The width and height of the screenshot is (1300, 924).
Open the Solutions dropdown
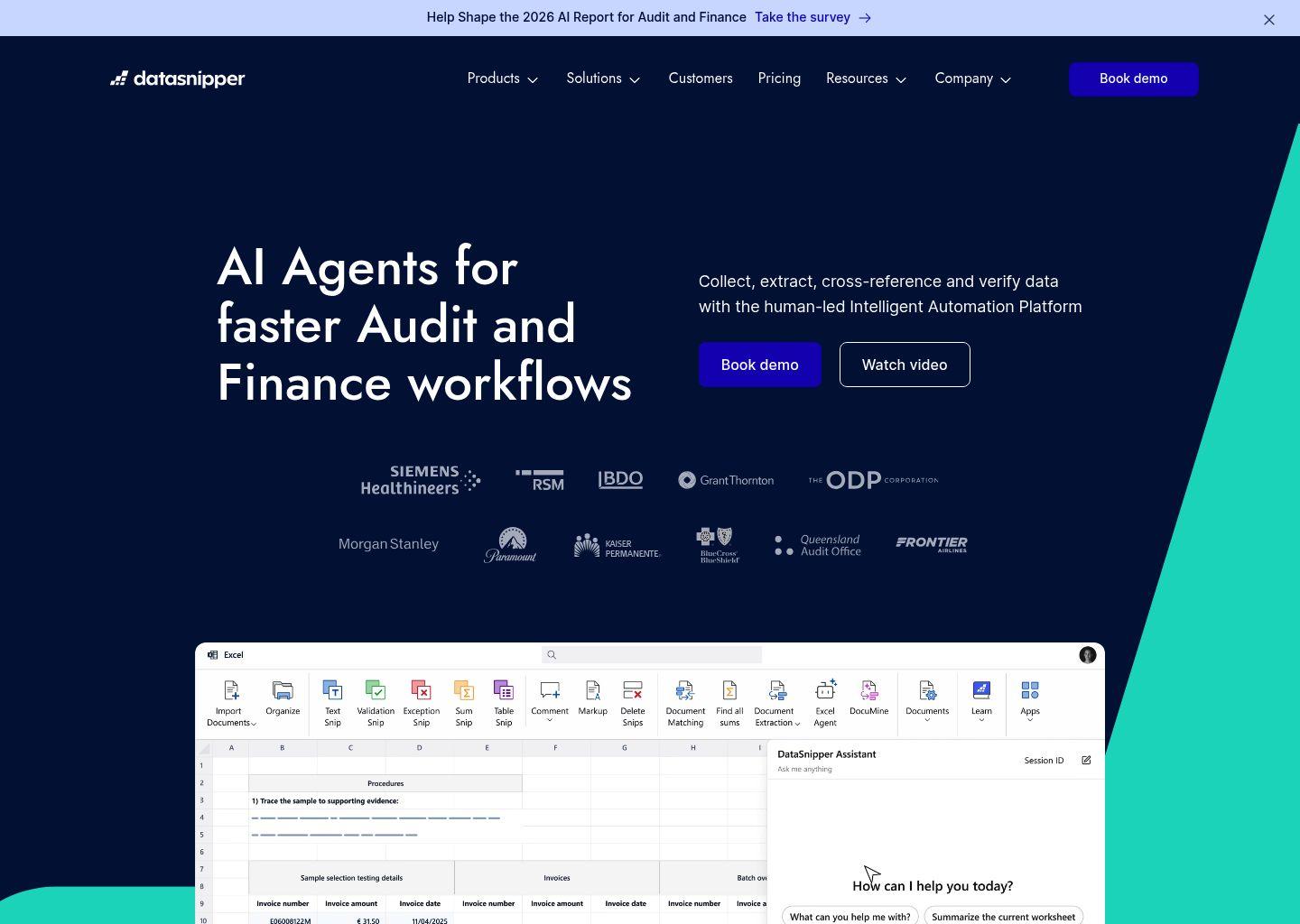click(x=603, y=79)
